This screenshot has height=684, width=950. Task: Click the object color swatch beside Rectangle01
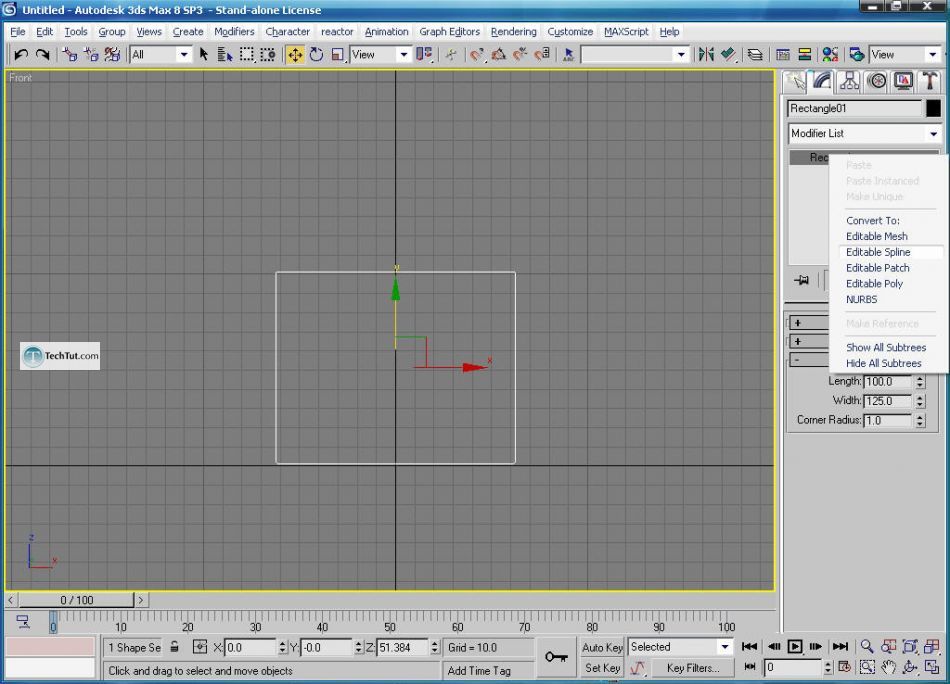point(933,108)
